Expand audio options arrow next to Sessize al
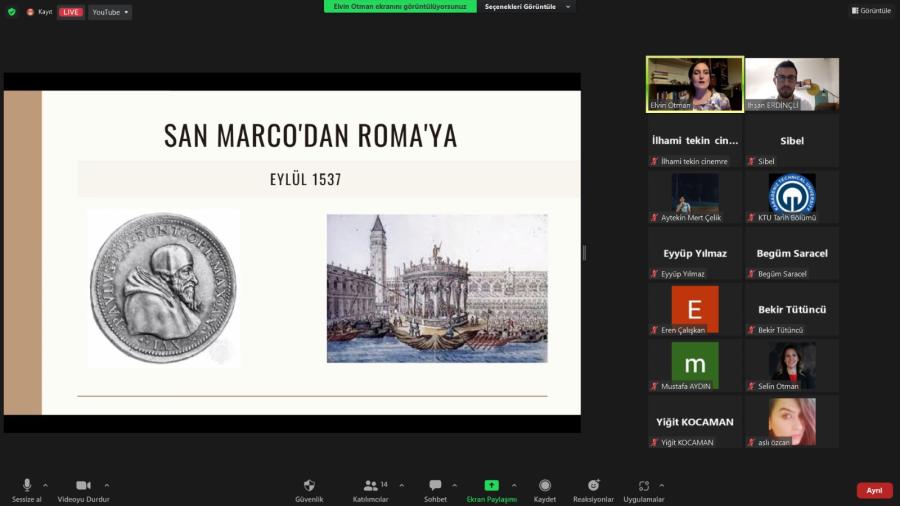This screenshot has width=900, height=506. tap(45, 485)
